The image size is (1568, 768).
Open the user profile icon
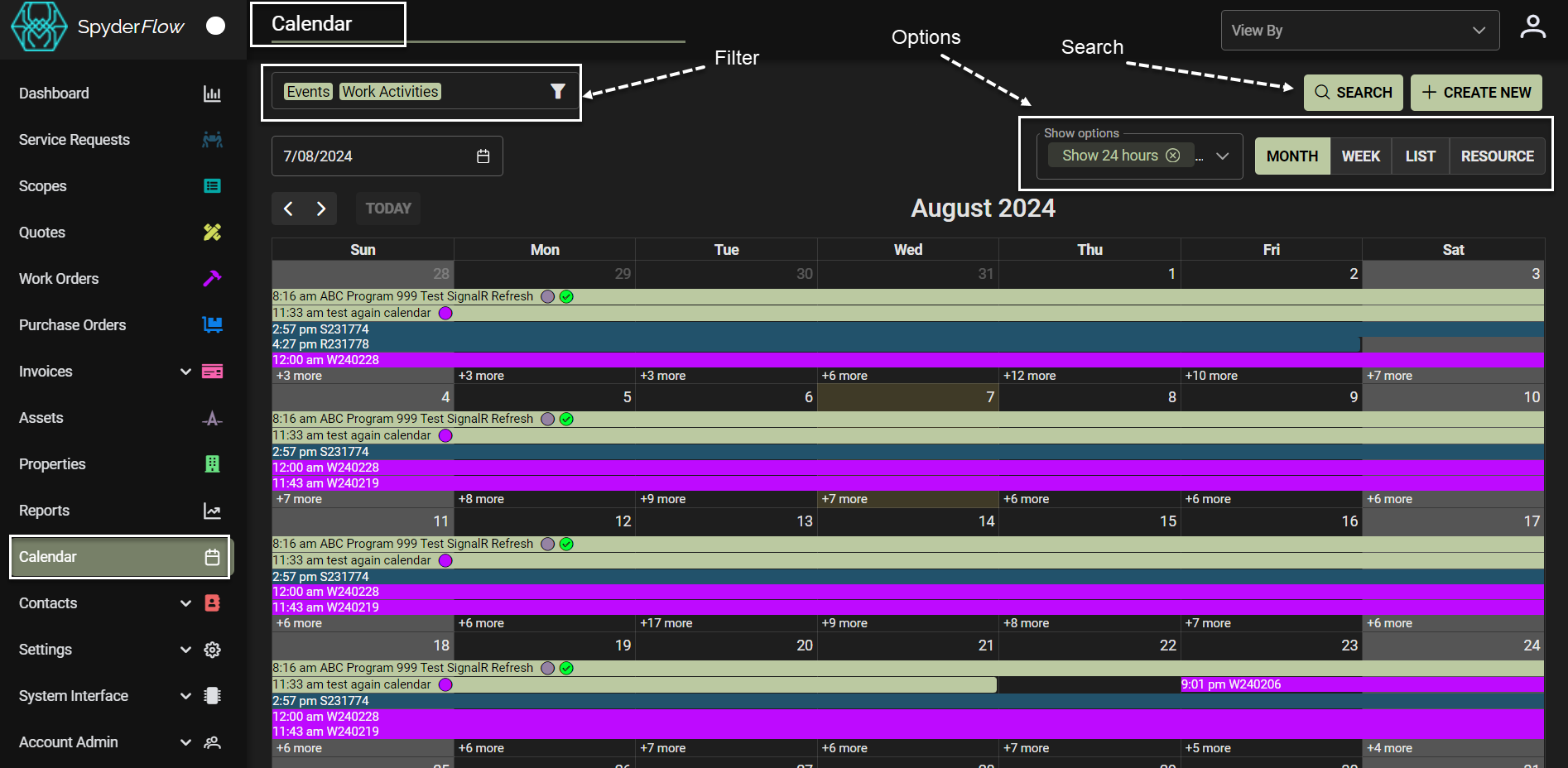point(1532,27)
